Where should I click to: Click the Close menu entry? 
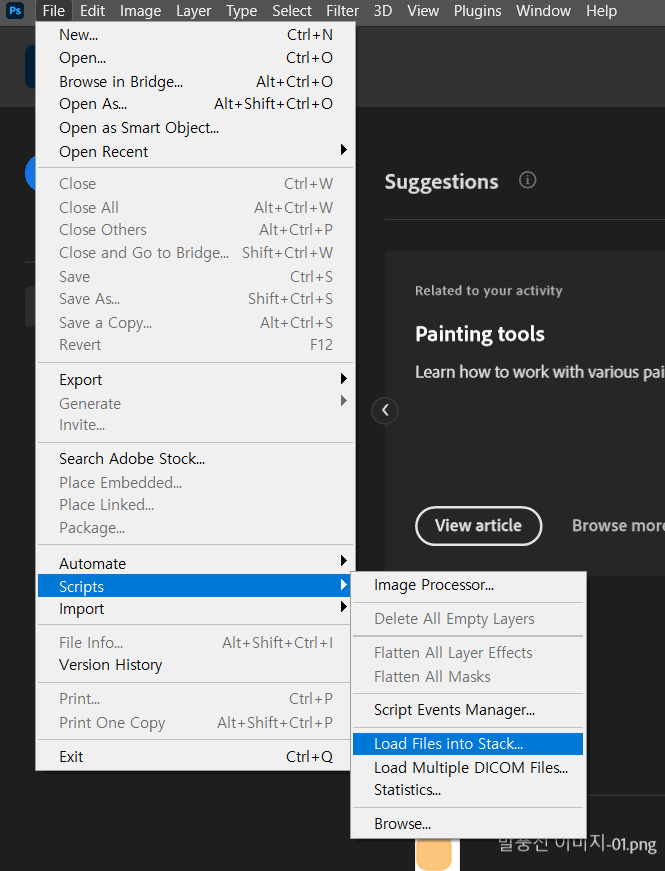click(196, 184)
